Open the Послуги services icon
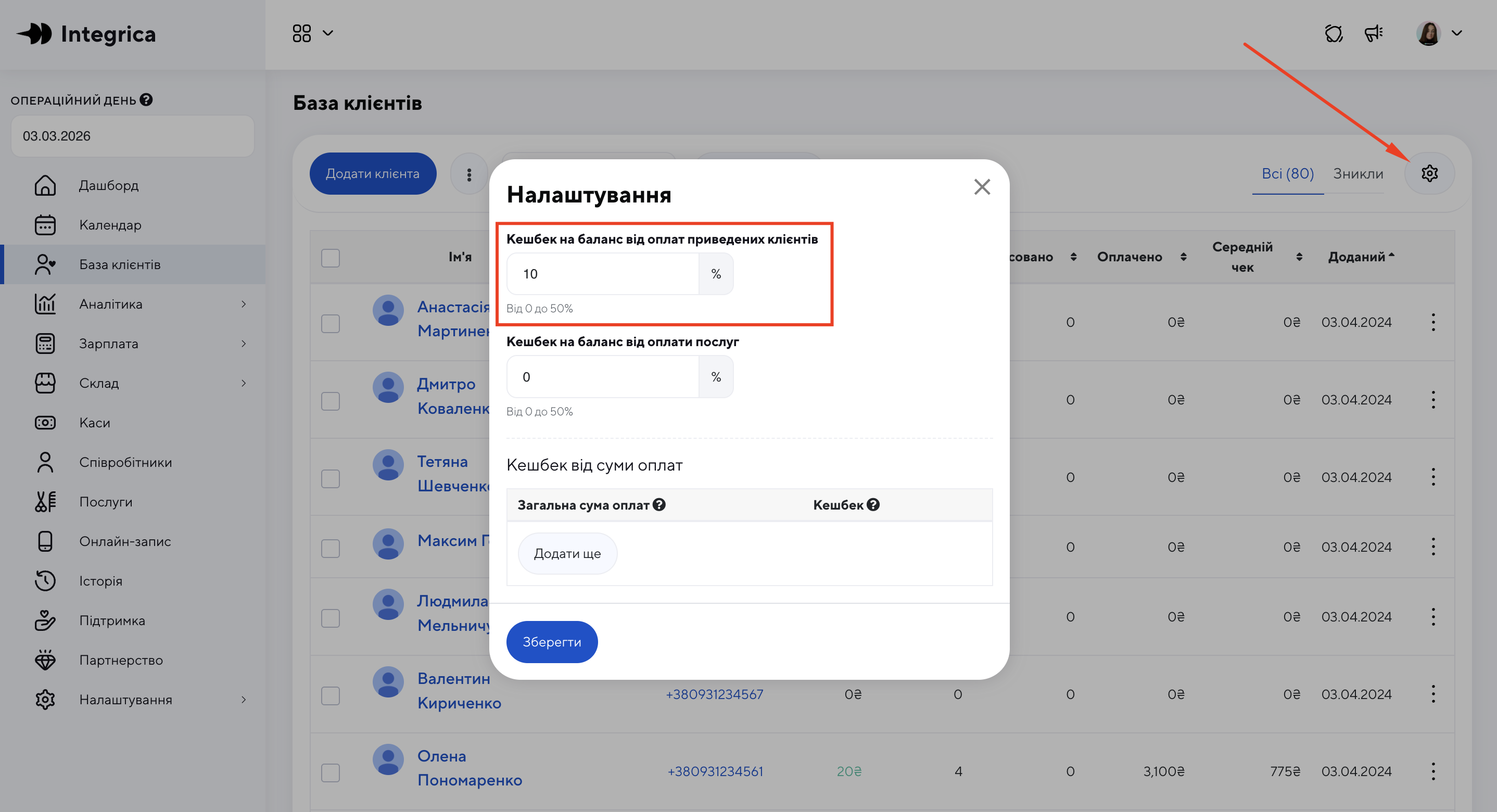The width and height of the screenshot is (1497, 812). [x=45, y=502]
